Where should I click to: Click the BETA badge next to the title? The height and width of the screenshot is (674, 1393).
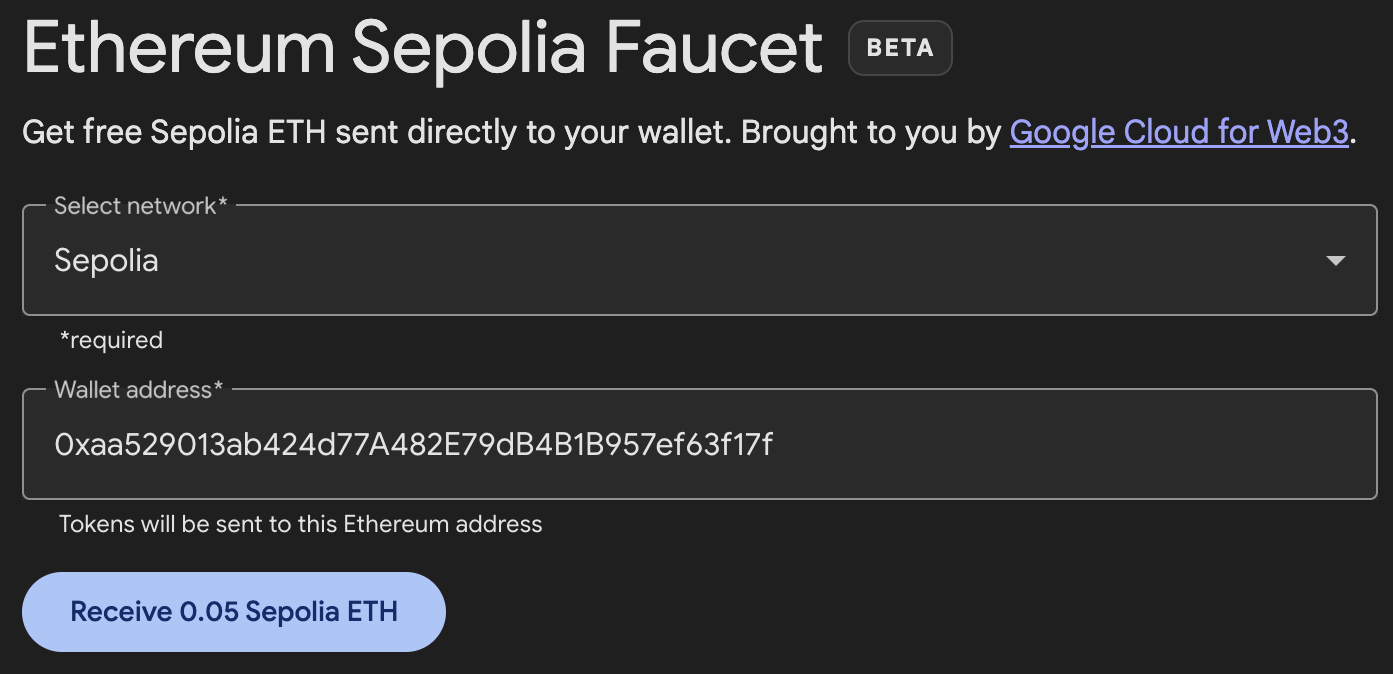pyautogui.click(x=899, y=47)
